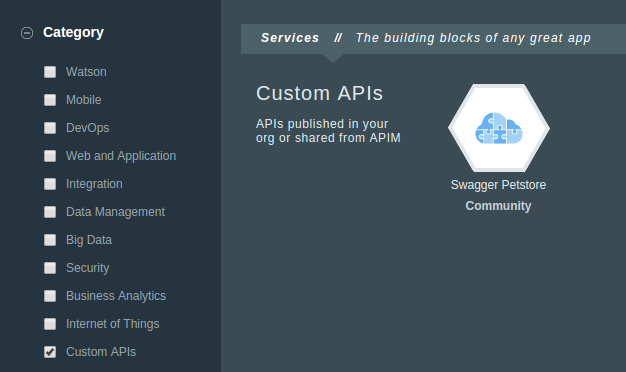Click 'The building blocks of any great app' tagline
Viewport: 626px width, 372px height.
point(473,38)
